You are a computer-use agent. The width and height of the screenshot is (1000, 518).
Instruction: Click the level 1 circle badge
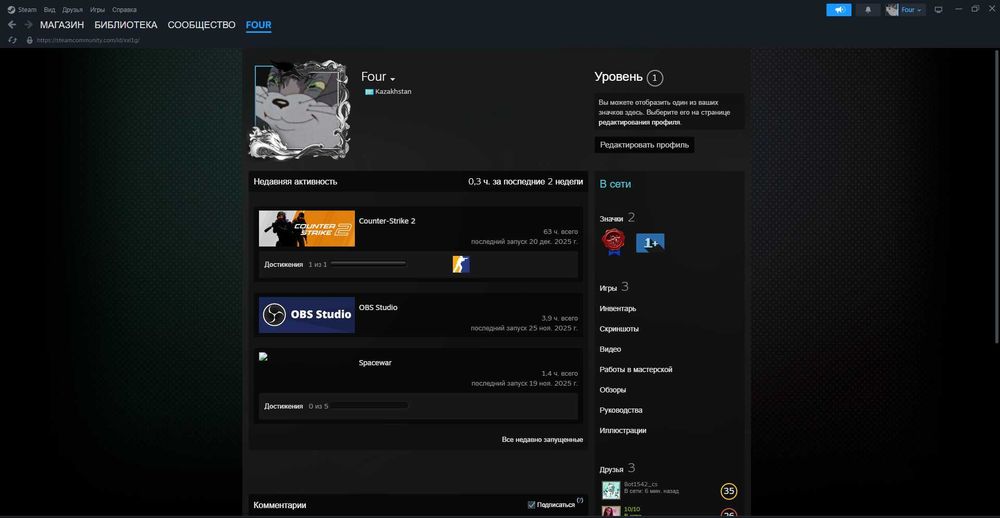[x=654, y=78]
